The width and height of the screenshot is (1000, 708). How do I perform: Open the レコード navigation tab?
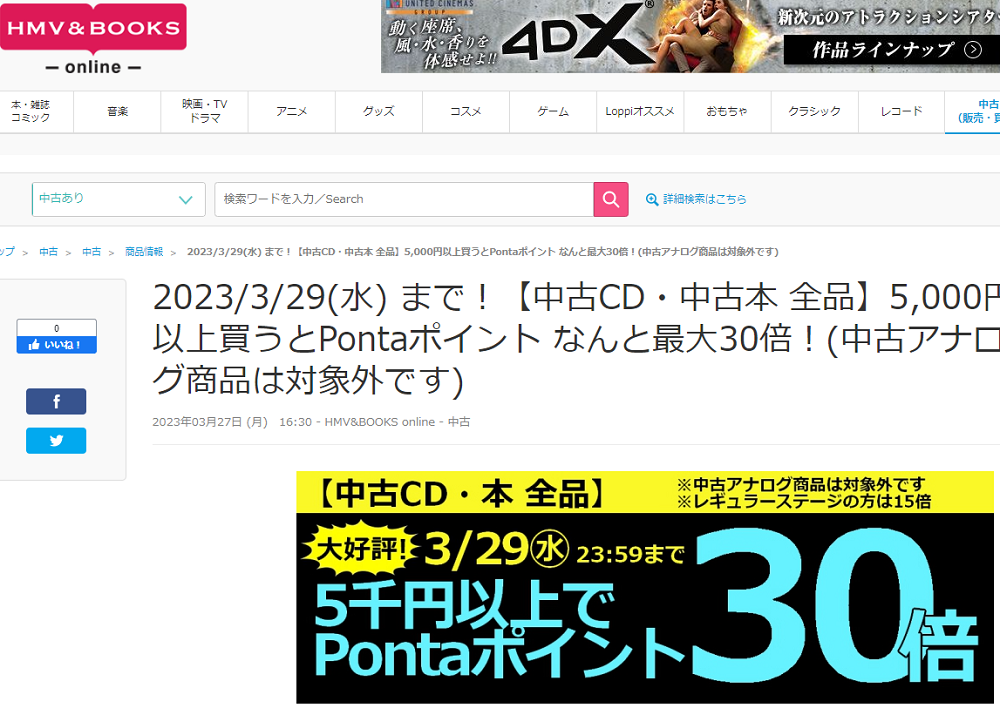coord(901,112)
